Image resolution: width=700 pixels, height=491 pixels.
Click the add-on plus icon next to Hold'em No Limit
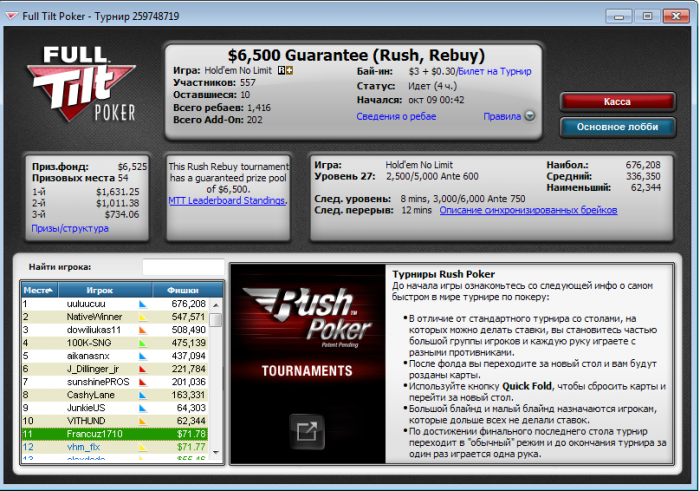pyautogui.click(x=289, y=71)
